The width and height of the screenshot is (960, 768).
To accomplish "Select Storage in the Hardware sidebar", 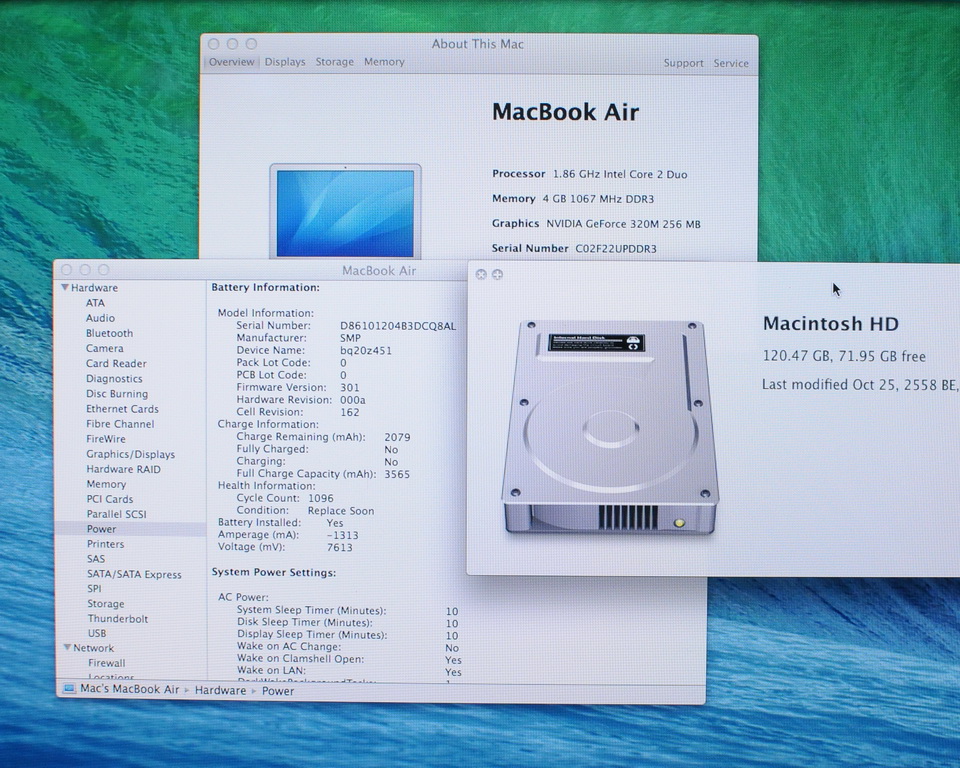I will 105,604.
